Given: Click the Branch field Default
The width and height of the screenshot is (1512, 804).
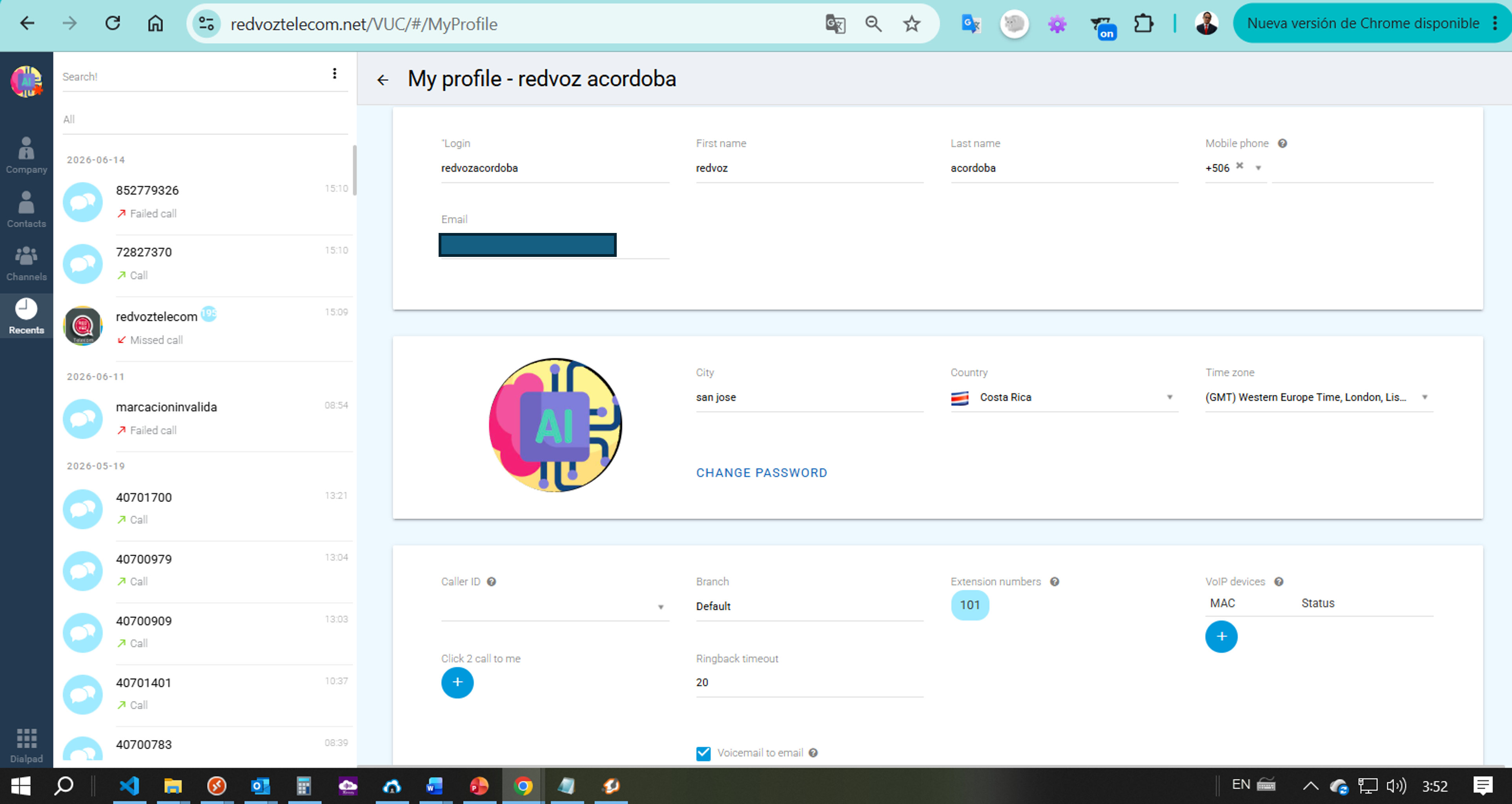Looking at the screenshot, I should point(809,607).
